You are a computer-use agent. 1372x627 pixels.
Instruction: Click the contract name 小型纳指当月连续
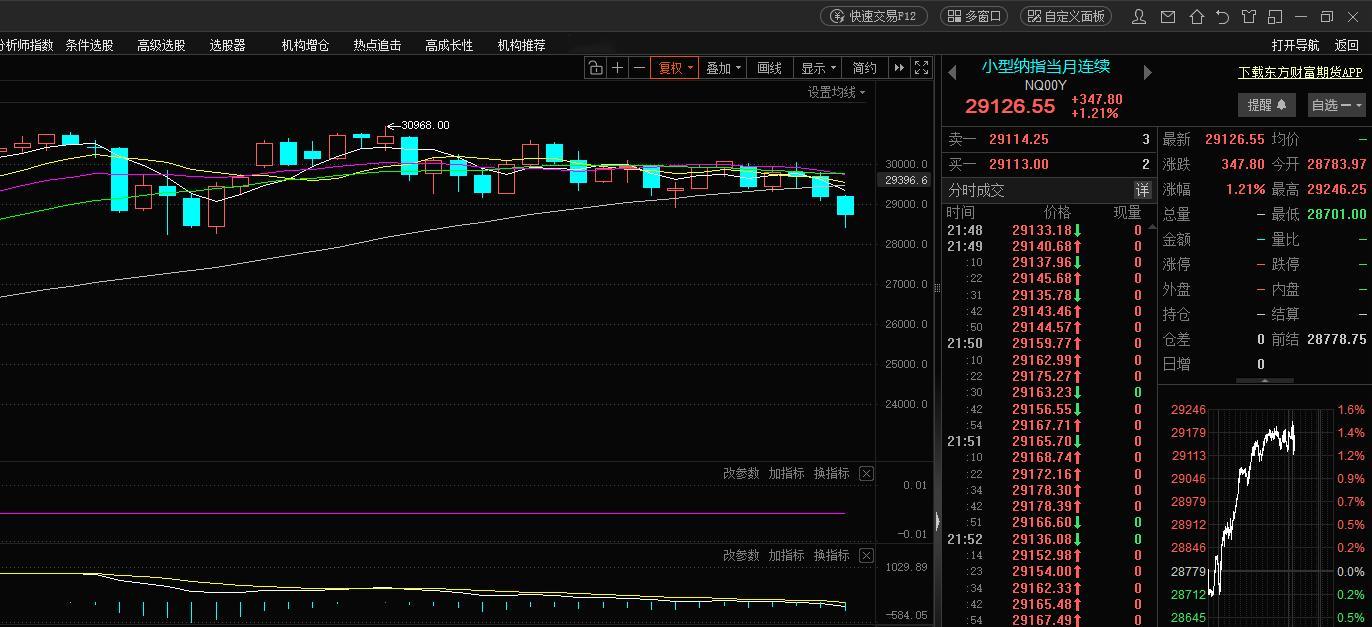(x=1046, y=67)
